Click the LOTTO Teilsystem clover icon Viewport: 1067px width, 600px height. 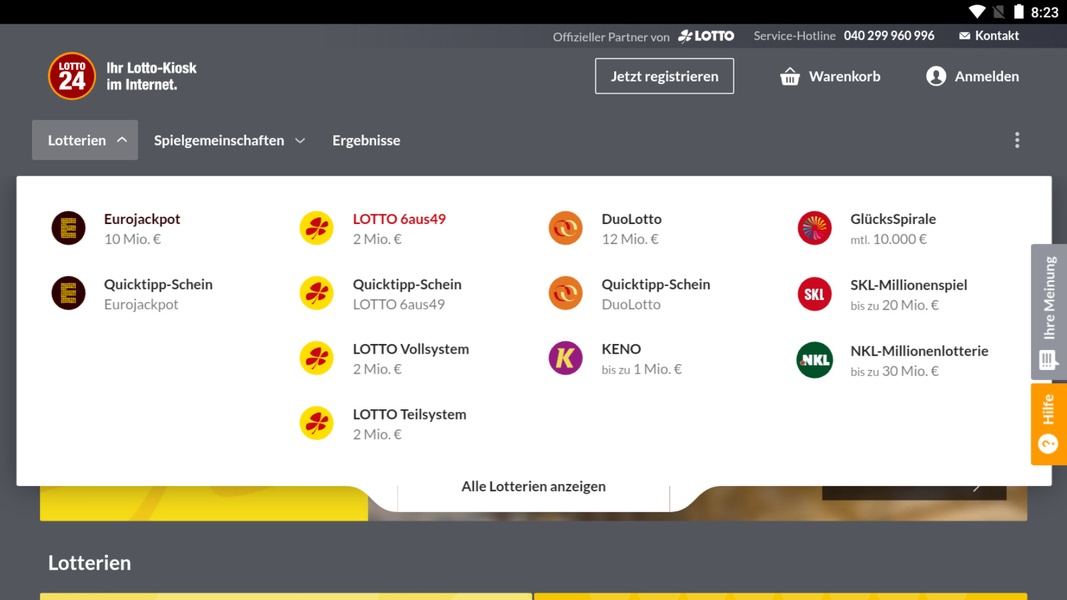(317, 423)
